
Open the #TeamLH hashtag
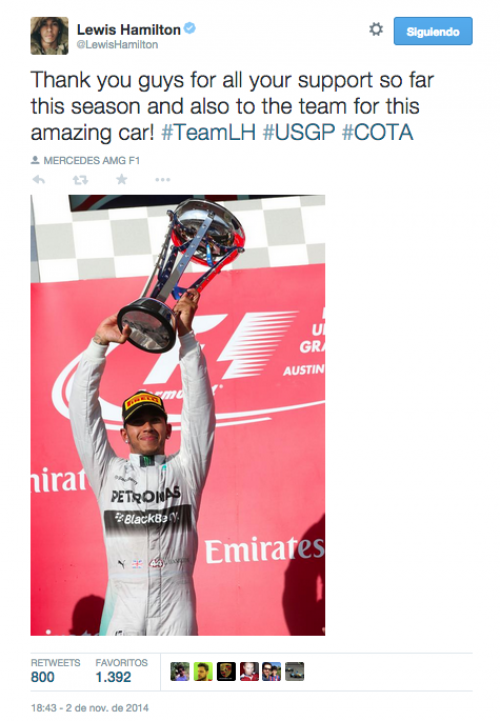[208, 132]
